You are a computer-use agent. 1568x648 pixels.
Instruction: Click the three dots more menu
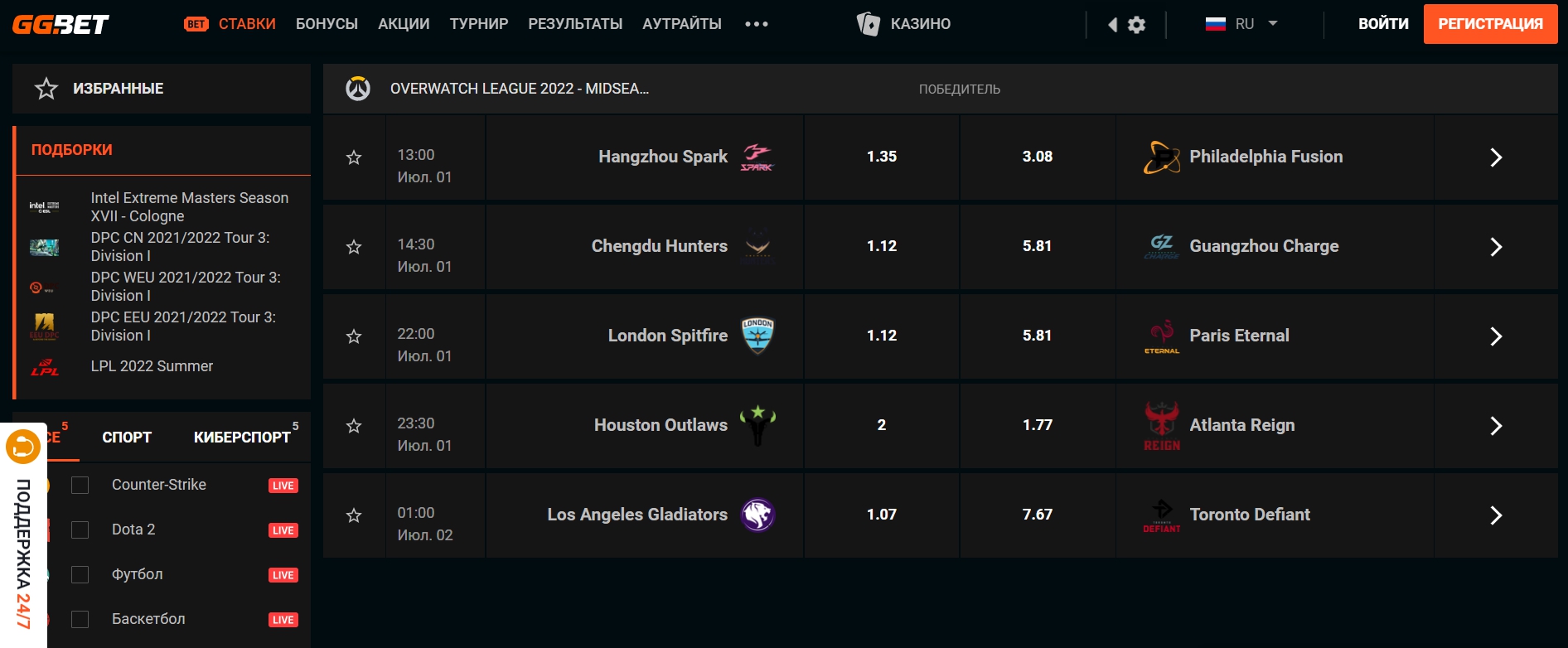756,24
